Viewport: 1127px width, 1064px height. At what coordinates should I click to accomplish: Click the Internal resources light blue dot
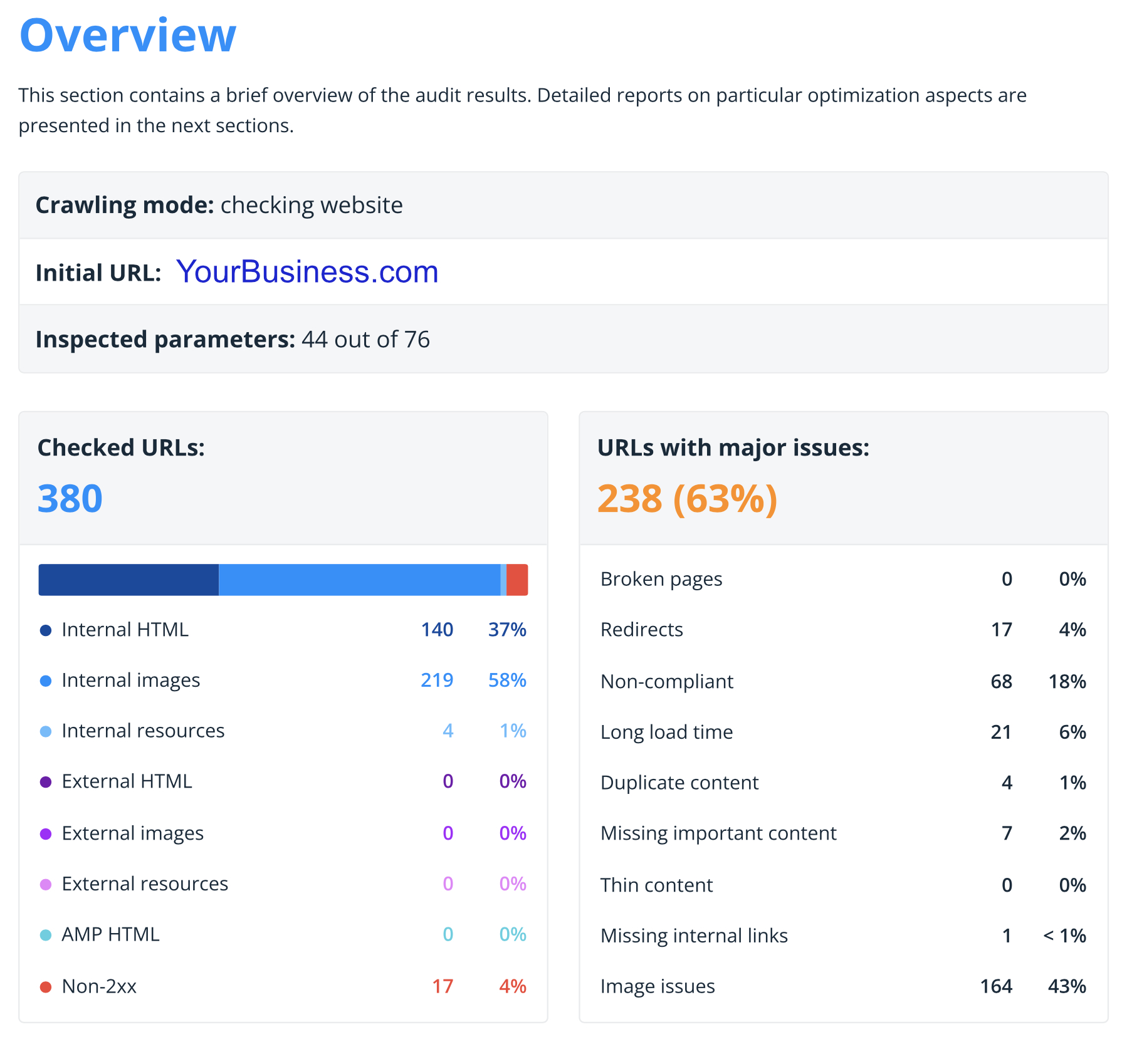46,732
